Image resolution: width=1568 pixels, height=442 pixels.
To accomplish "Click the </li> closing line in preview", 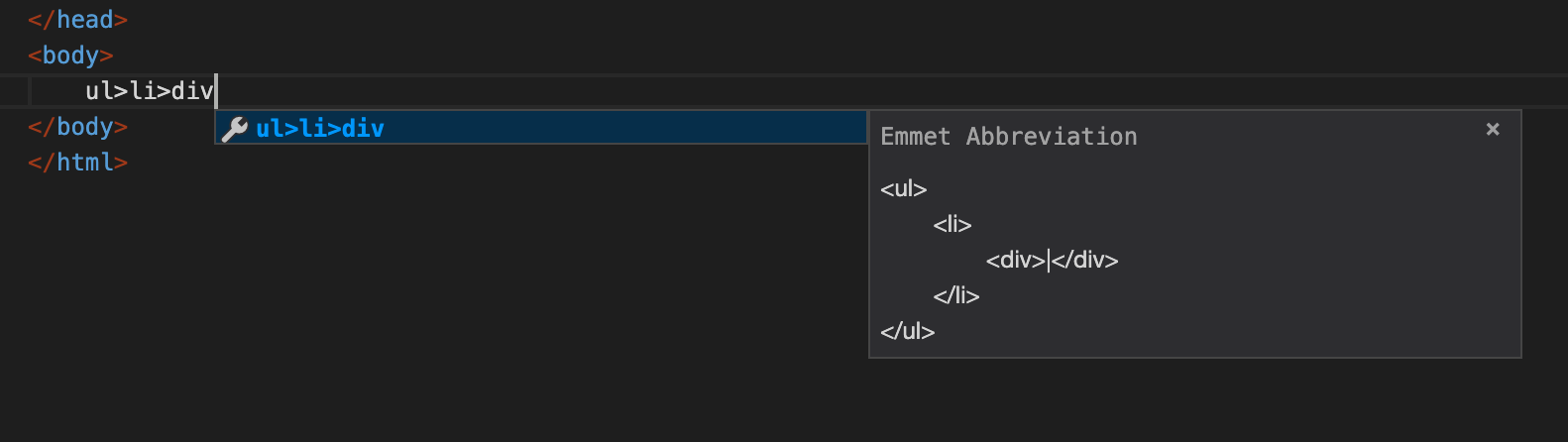I will tap(956, 295).
